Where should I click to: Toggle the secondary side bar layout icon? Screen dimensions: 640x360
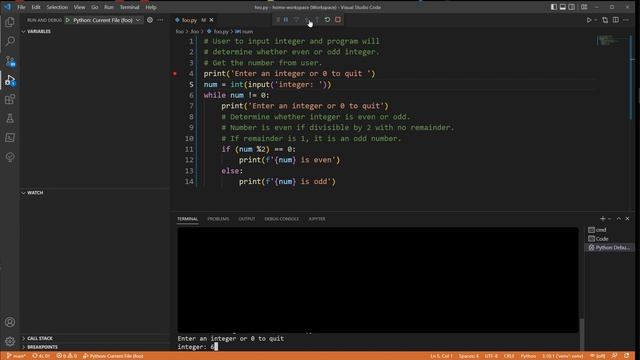(x=572, y=7)
